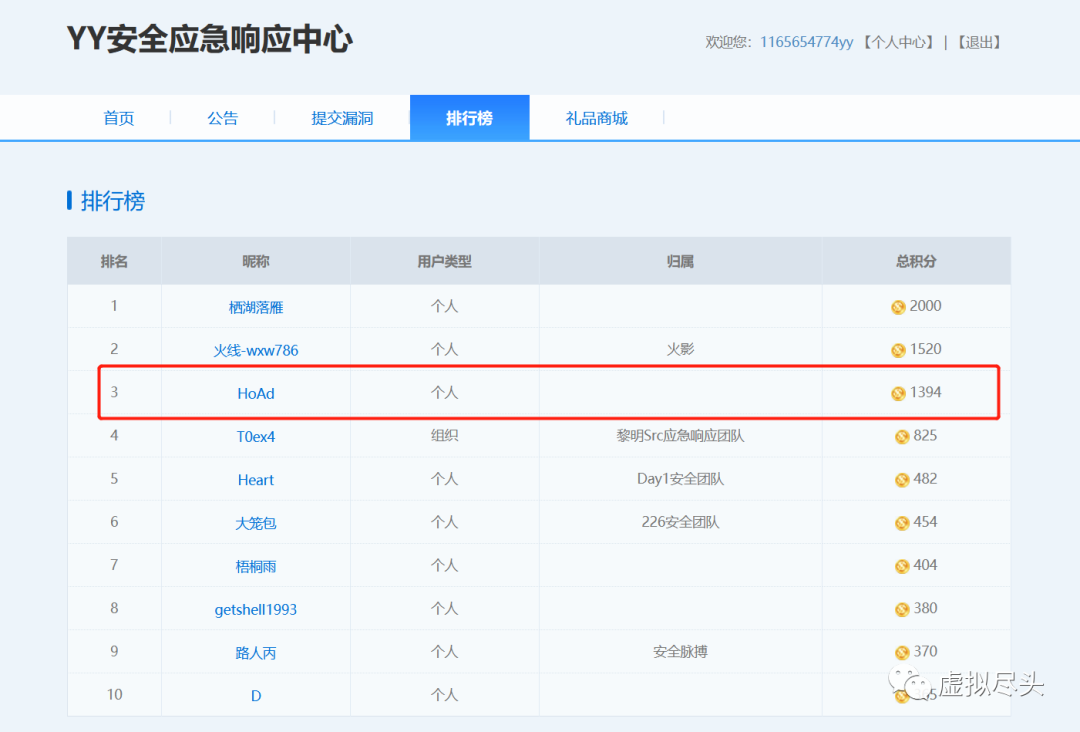Image resolution: width=1080 pixels, height=732 pixels.
Task: Open the profile of 栖湖落雁
Action: click(x=256, y=307)
